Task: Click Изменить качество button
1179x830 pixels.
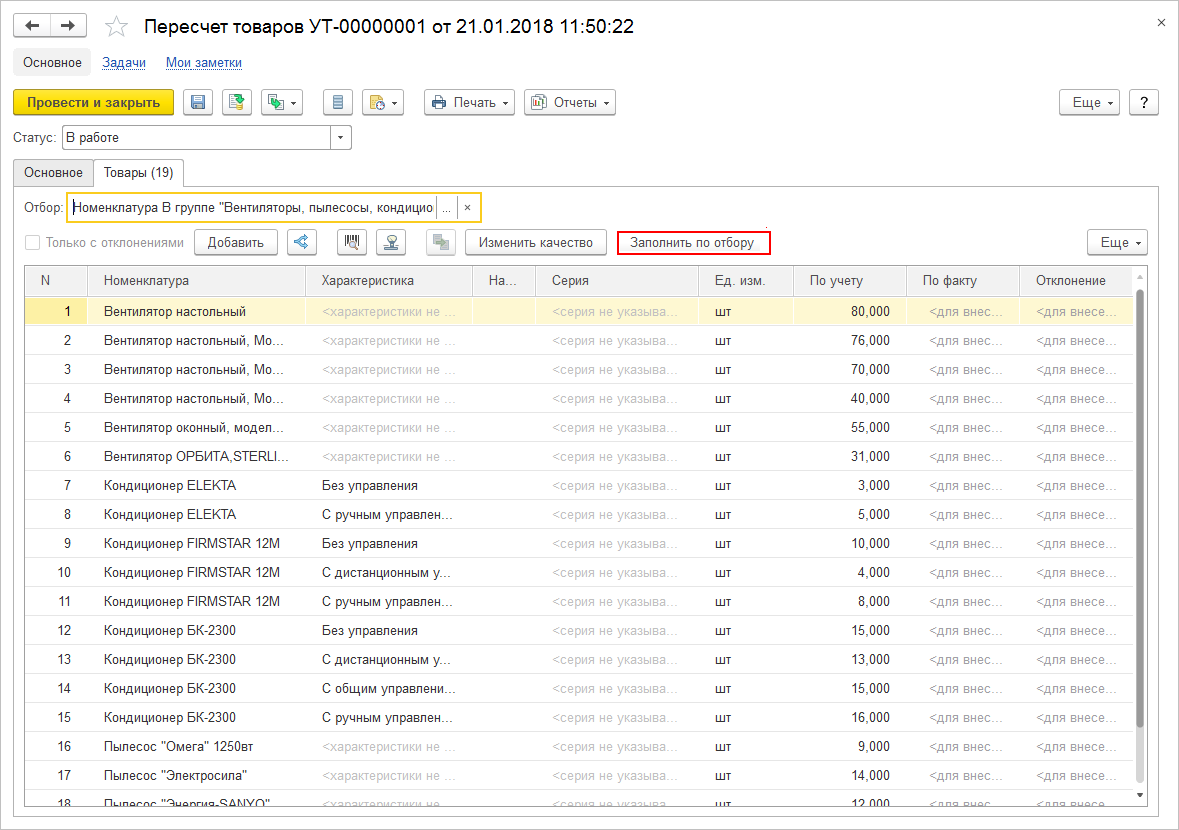Action: pyautogui.click(x=535, y=242)
